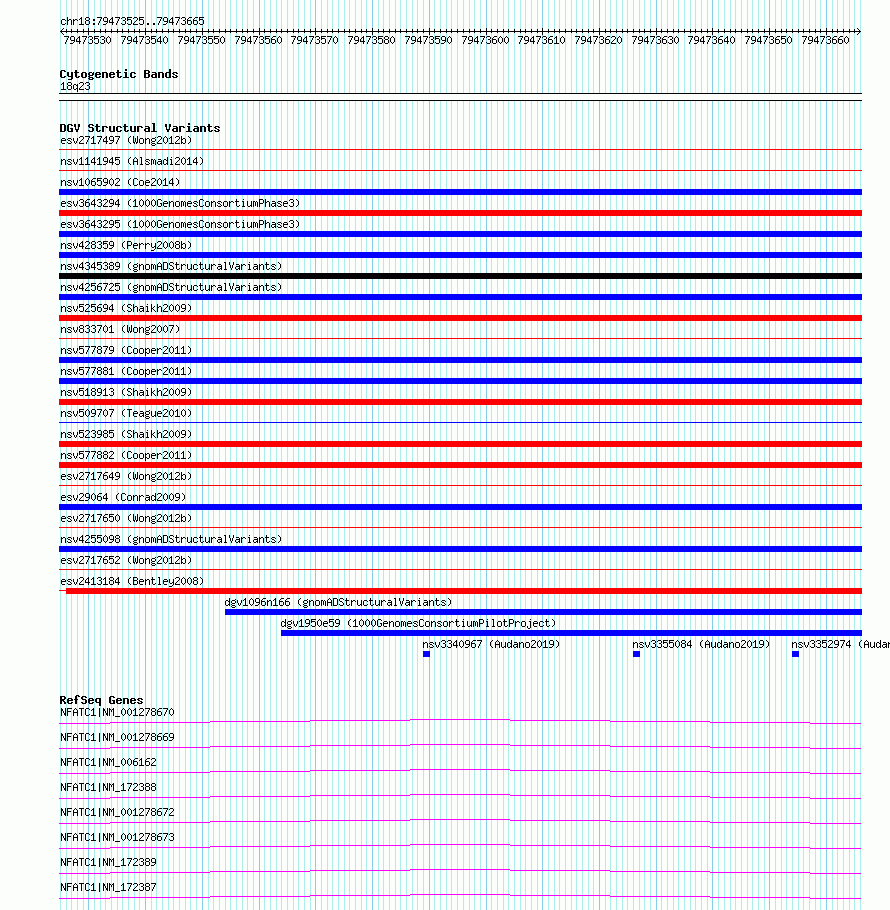This screenshot has width=890, height=910.
Task: Click the nsv3355084 (Audano2019) label
Action: click(701, 644)
